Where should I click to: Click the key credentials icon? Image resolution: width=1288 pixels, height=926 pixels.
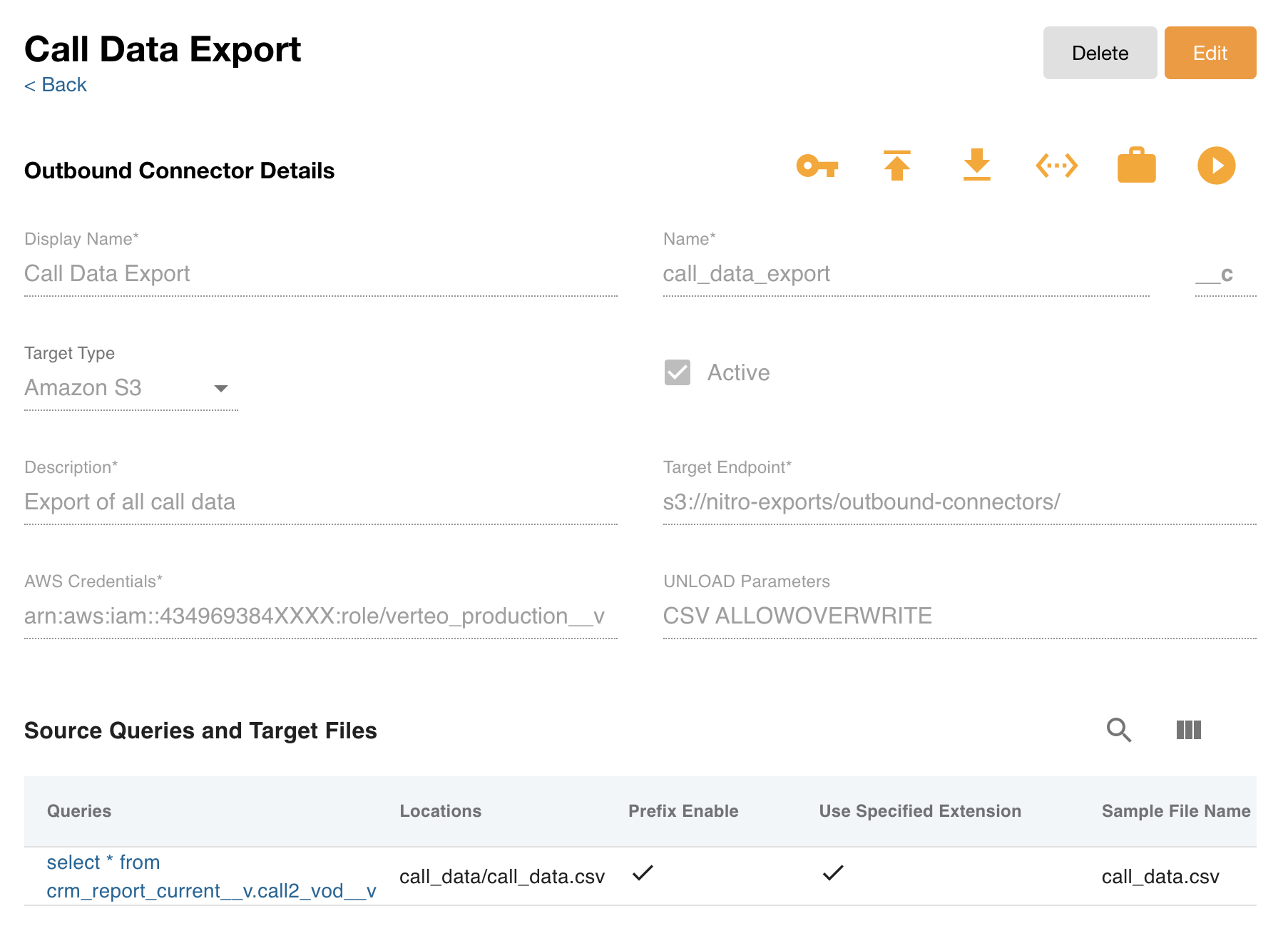[x=817, y=166]
